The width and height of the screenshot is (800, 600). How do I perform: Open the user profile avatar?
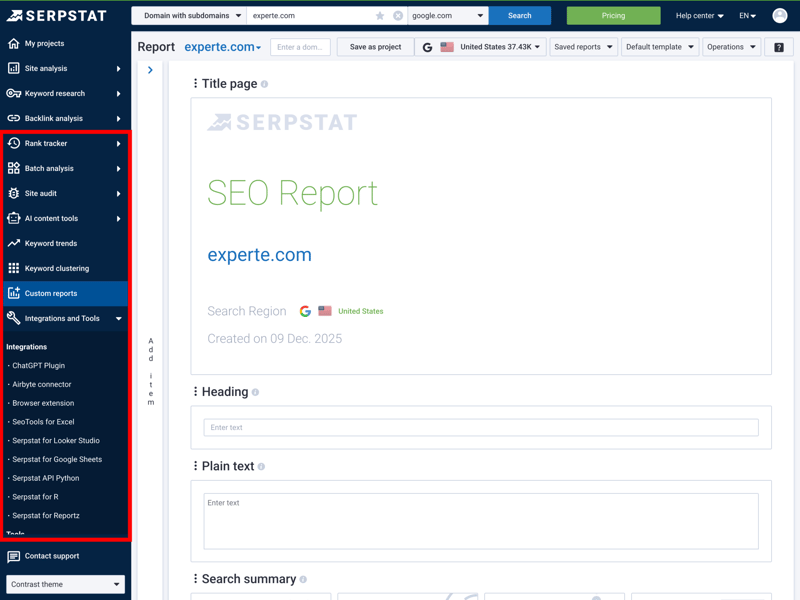[x=780, y=16]
